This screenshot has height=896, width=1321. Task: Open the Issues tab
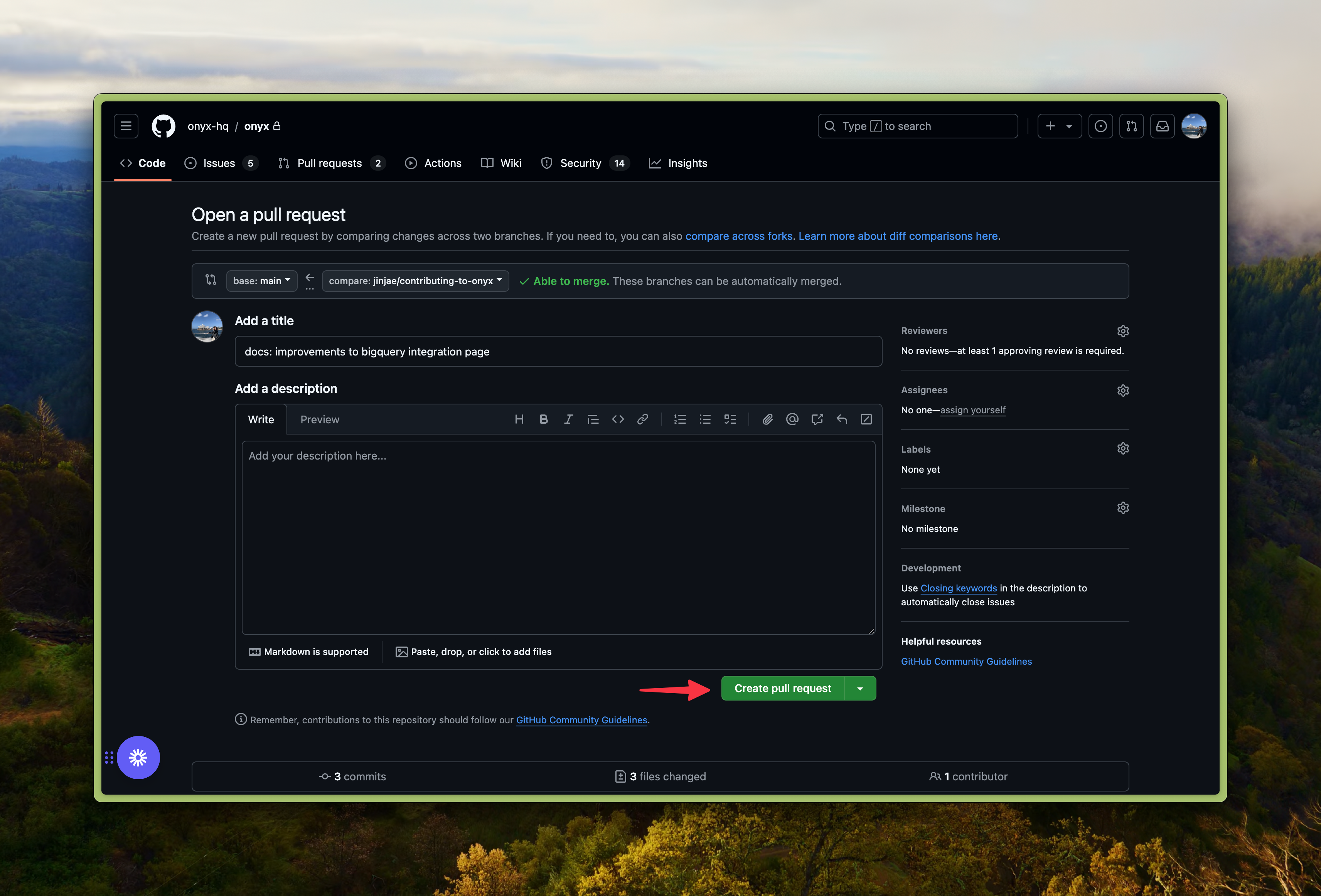click(x=221, y=163)
